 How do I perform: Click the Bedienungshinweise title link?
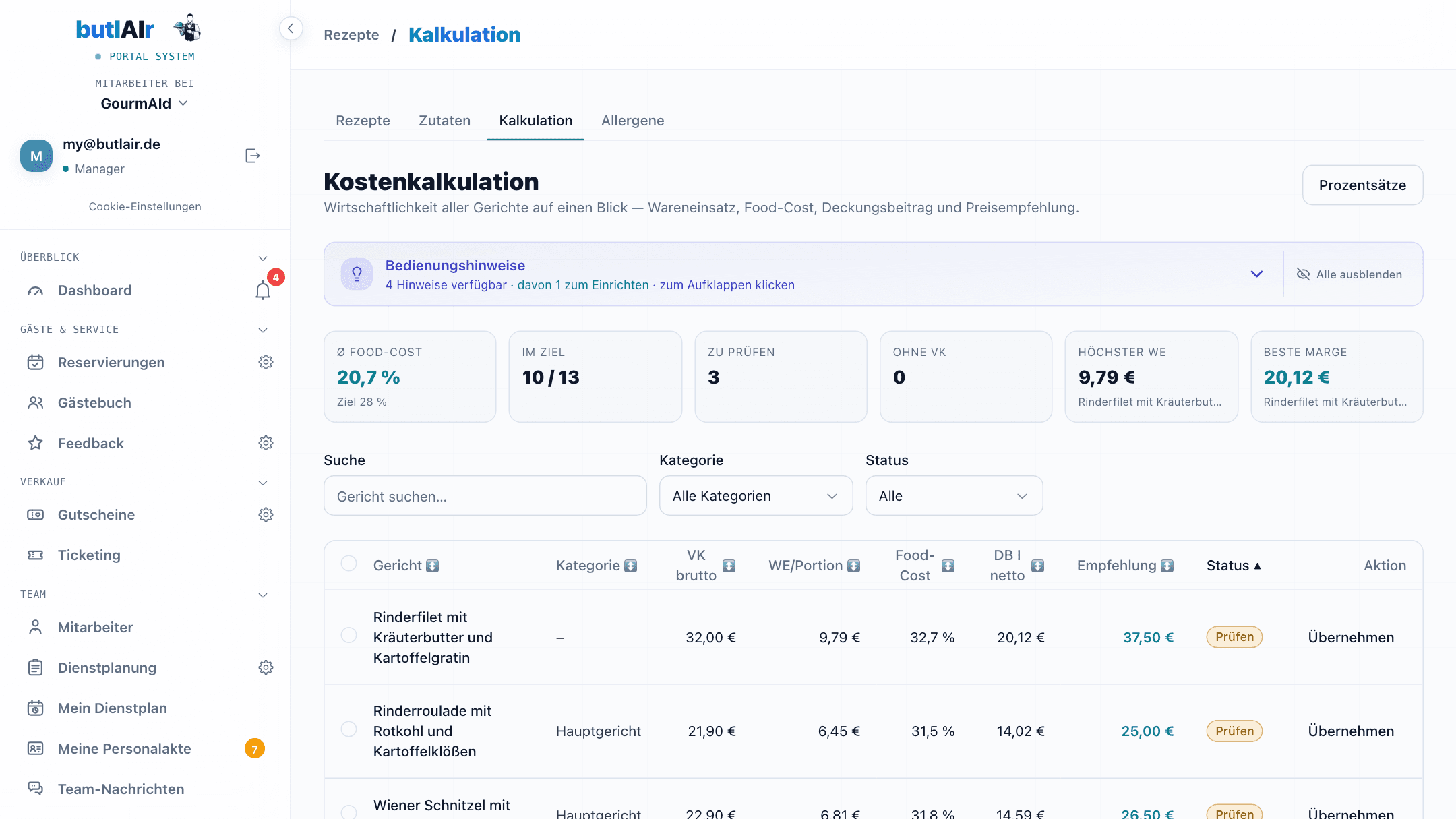[x=455, y=266]
